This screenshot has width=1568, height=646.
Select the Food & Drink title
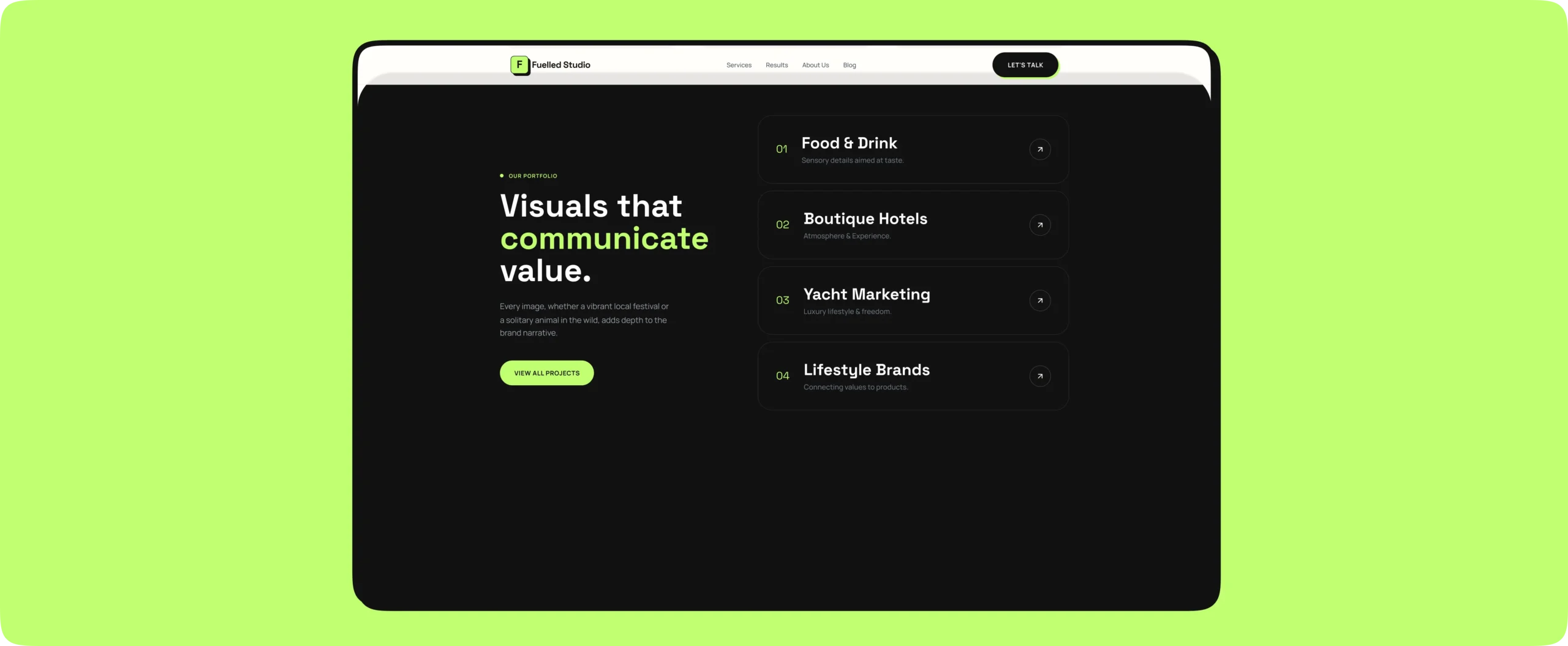tap(849, 143)
